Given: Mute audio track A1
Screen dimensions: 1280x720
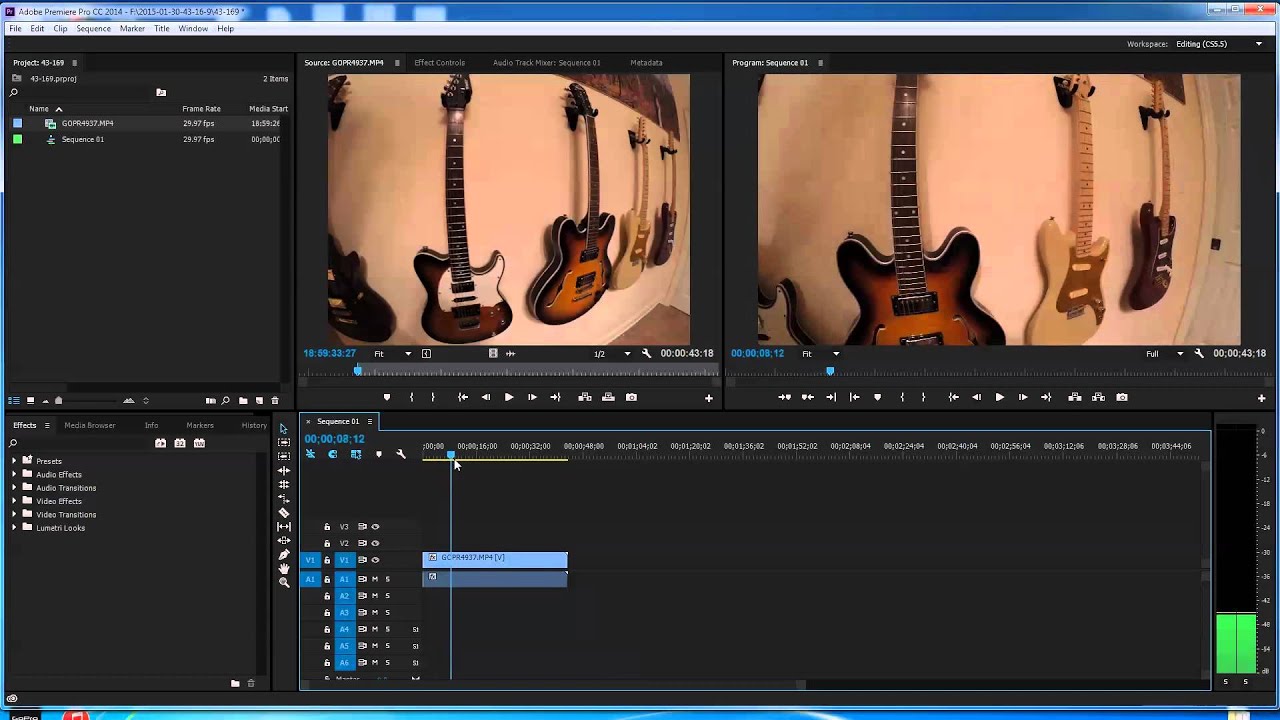Looking at the screenshot, I should 375,579.
